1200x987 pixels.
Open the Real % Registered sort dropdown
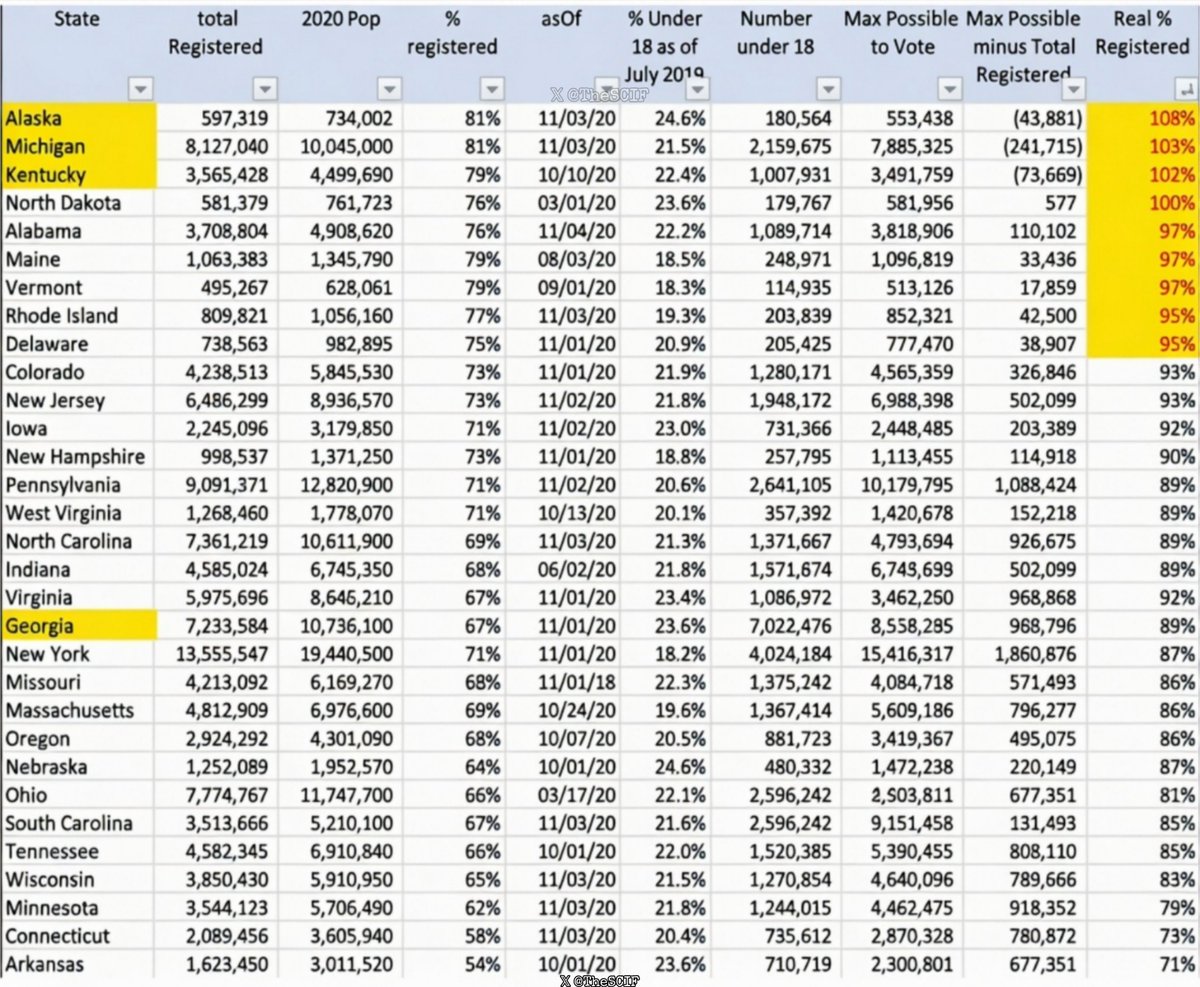[1184, 90]
